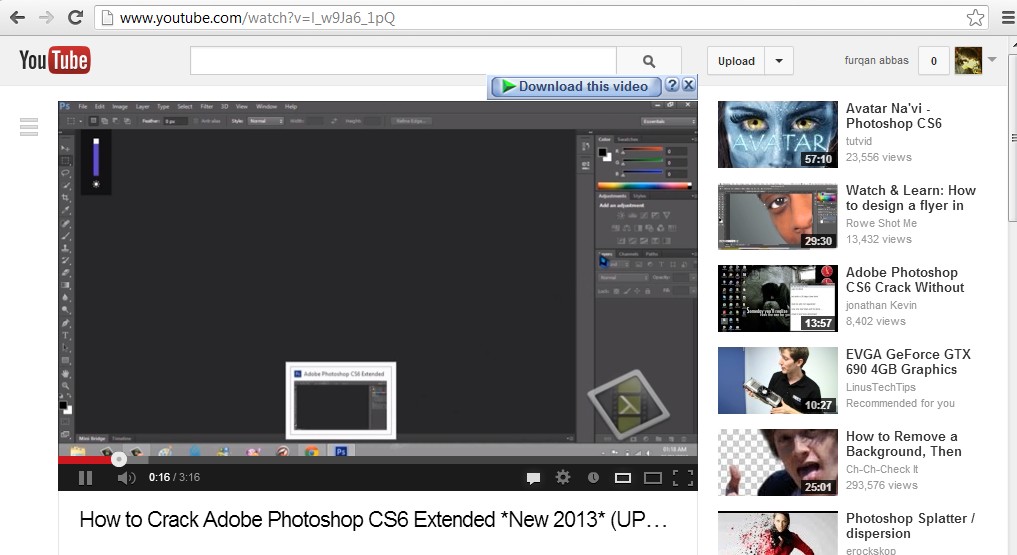Enter fullscreen mode icon
Image resolution: width=1017 pixels, height=555 pixels.
[x=683, y=478]
